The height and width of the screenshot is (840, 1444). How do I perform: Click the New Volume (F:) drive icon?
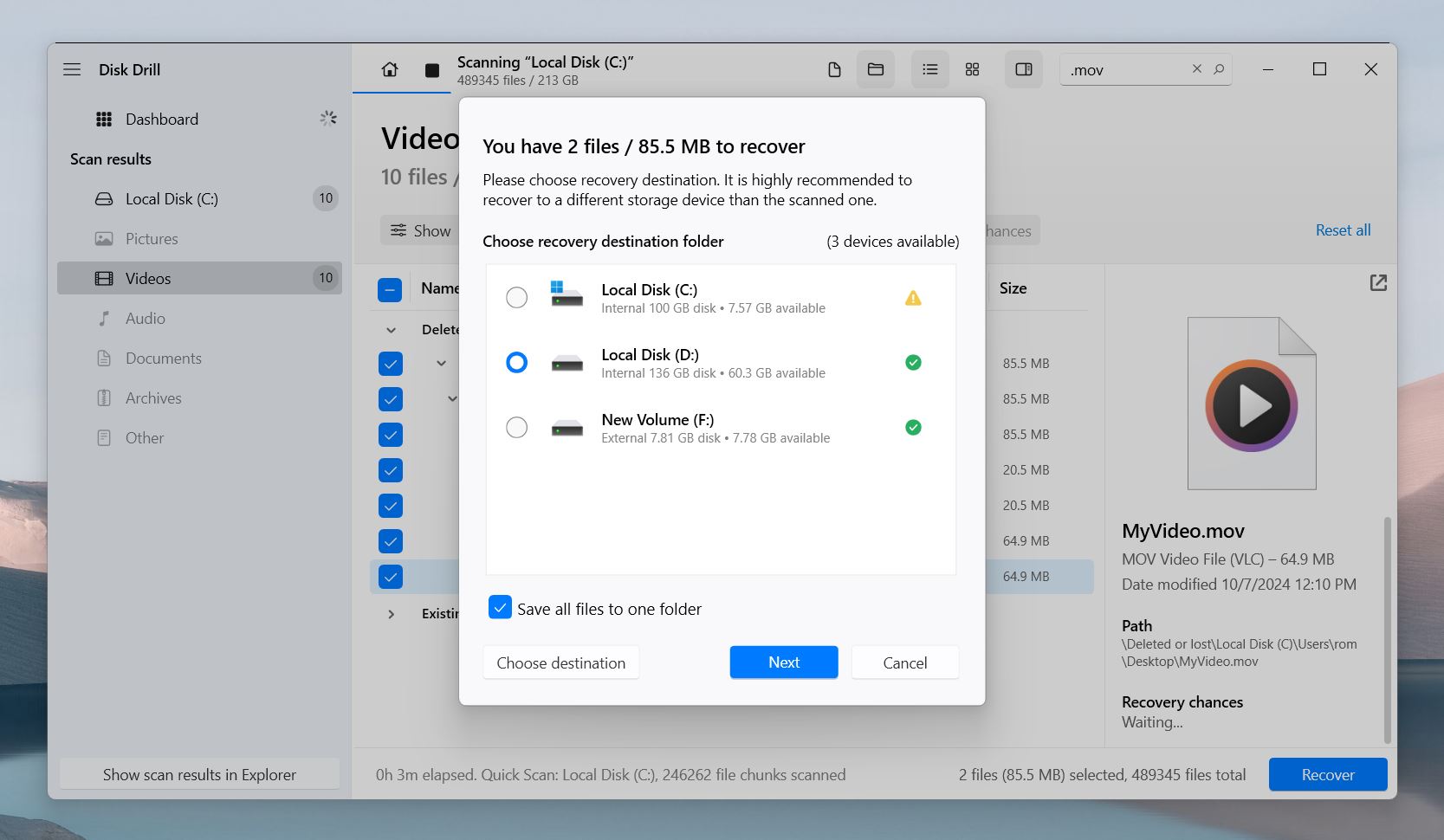567,428
